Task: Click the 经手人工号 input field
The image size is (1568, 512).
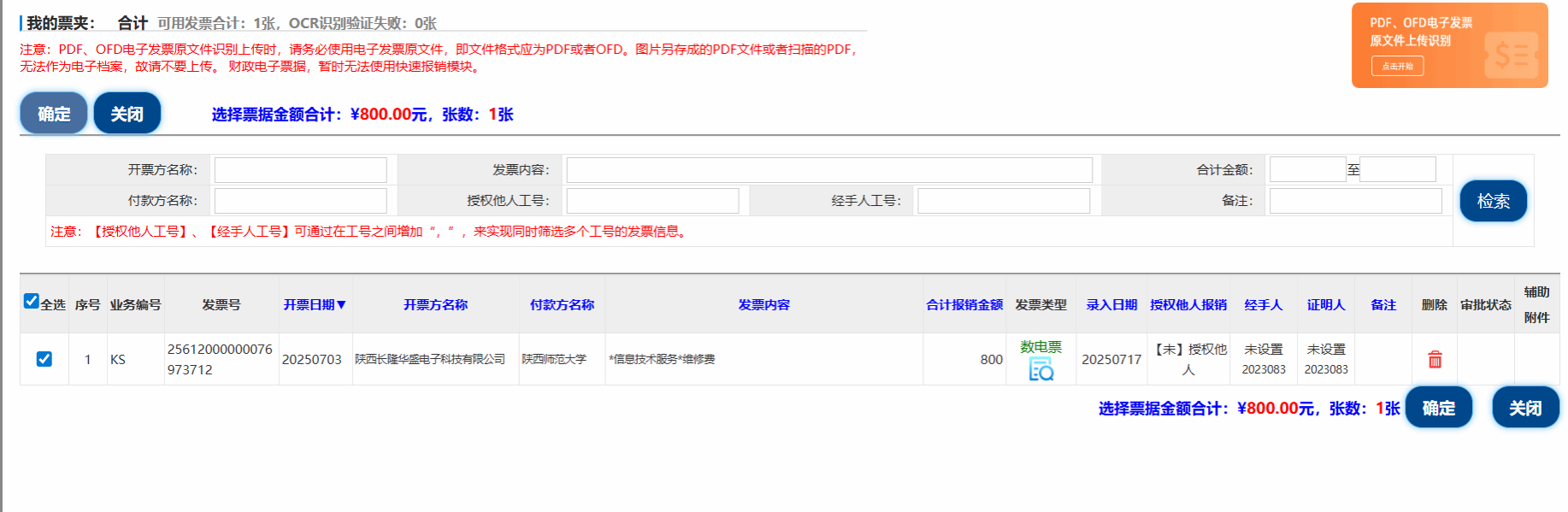Action: [x=1003, y=201]
